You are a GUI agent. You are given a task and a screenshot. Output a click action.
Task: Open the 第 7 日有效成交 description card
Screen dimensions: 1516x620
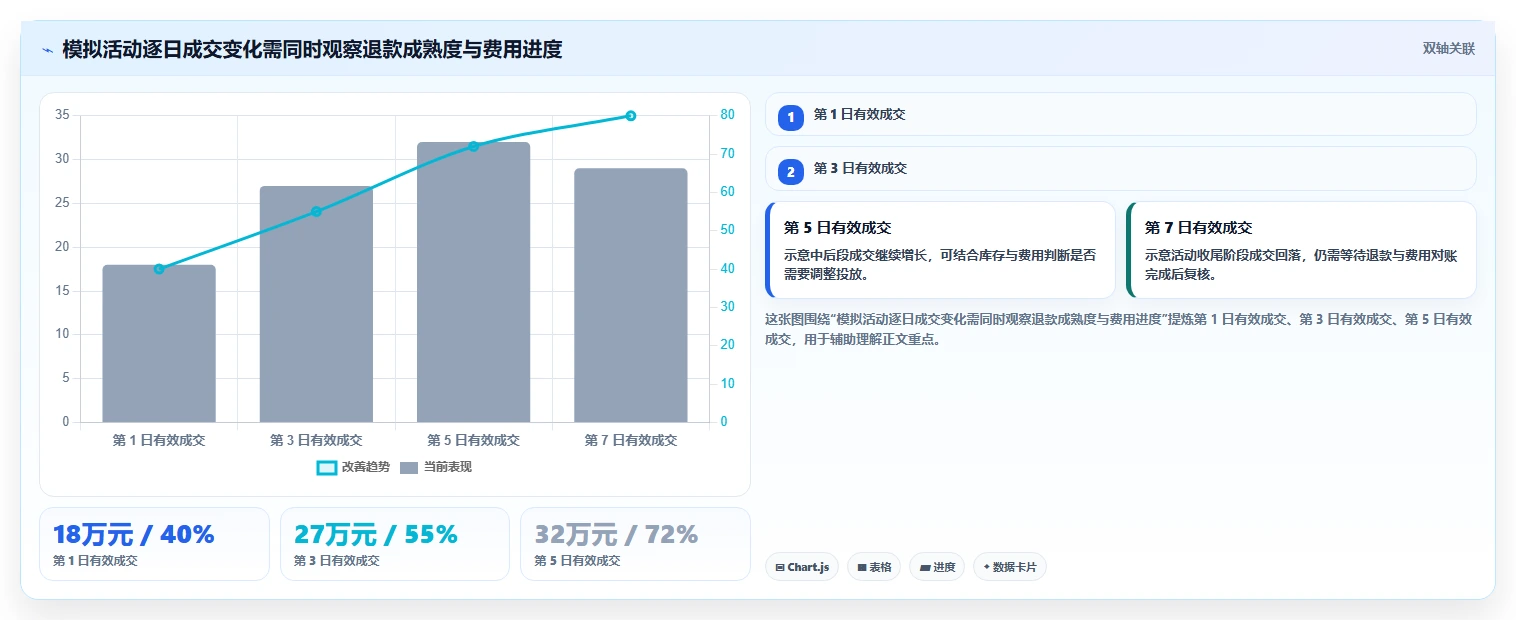1301,250
